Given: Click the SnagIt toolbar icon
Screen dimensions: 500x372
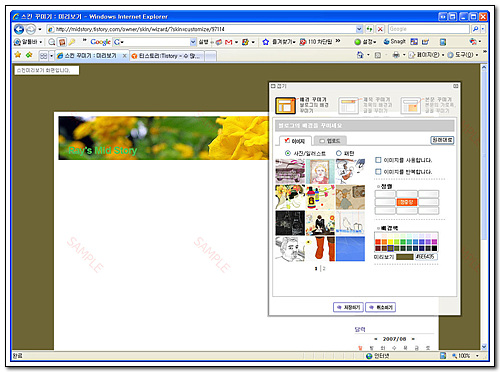Looking at the screenshot, I should click(x=395, y=42).
